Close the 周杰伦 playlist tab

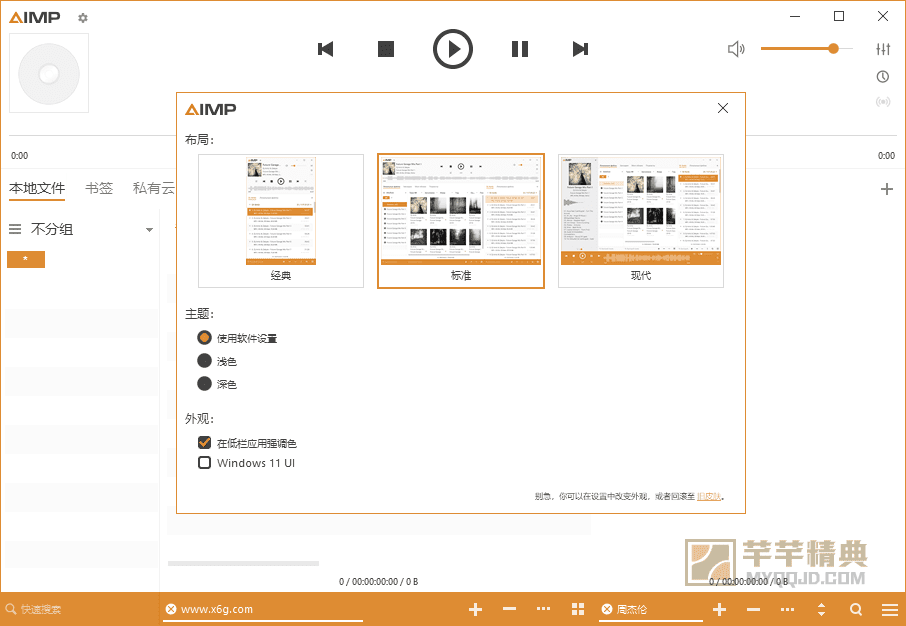[607, 609]
